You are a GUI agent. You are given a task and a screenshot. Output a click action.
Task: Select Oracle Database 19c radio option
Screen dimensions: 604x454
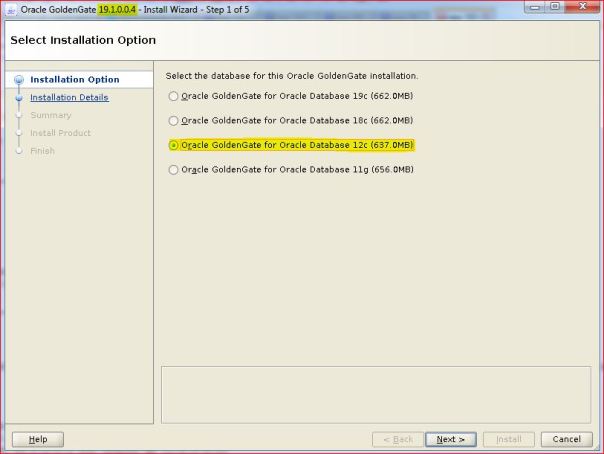click(173, 96)
